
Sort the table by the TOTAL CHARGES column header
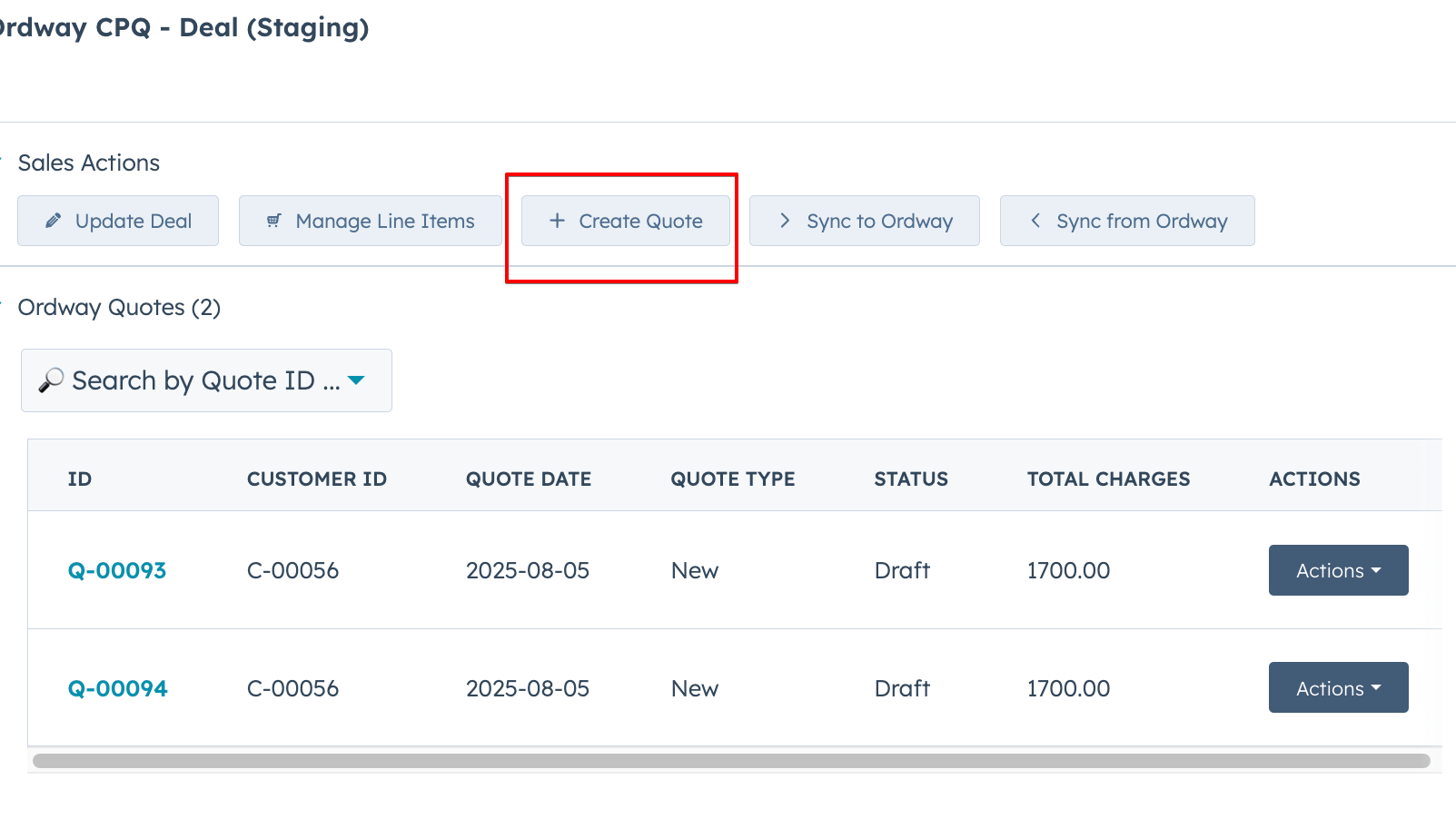[1108, 479]
